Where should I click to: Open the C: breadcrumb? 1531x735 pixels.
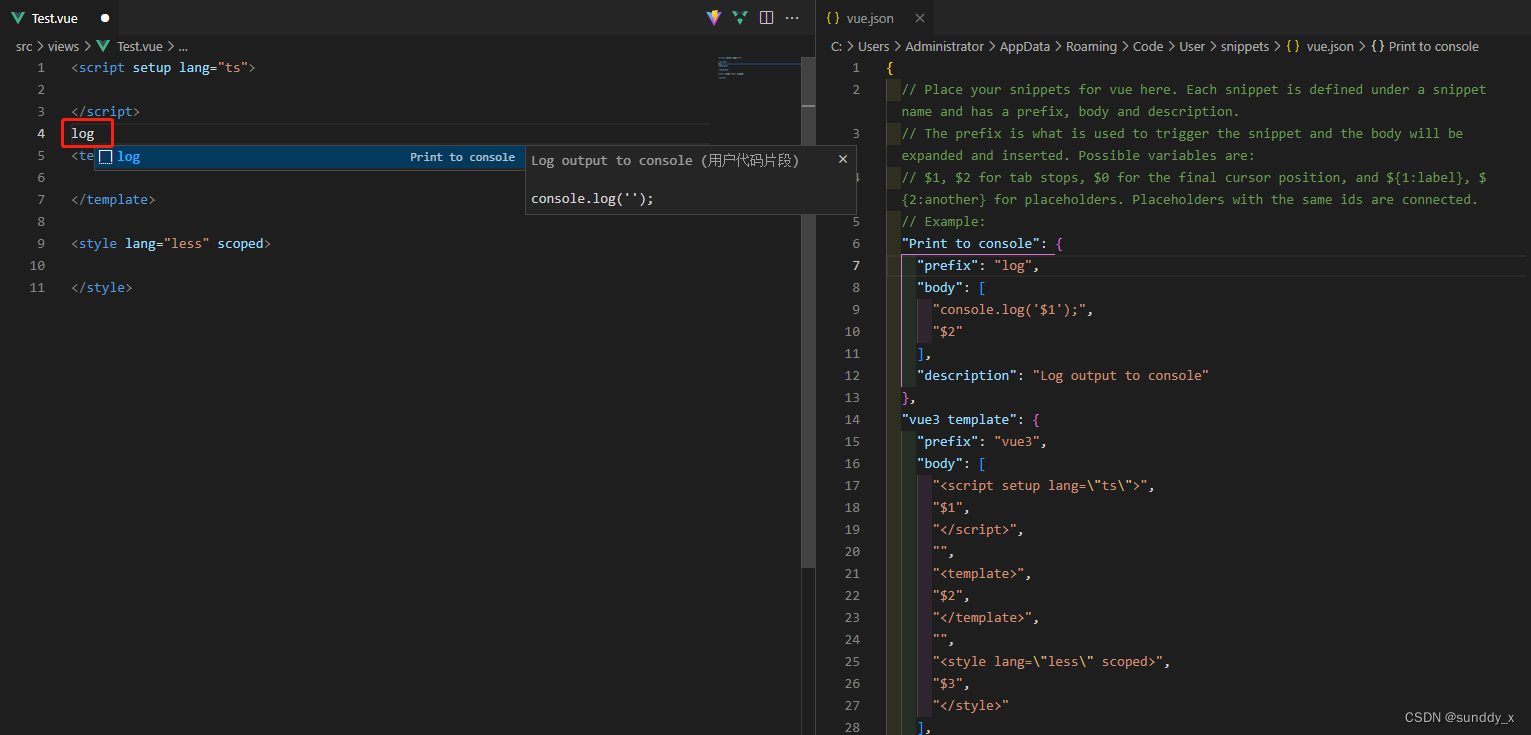click(836, 46)
